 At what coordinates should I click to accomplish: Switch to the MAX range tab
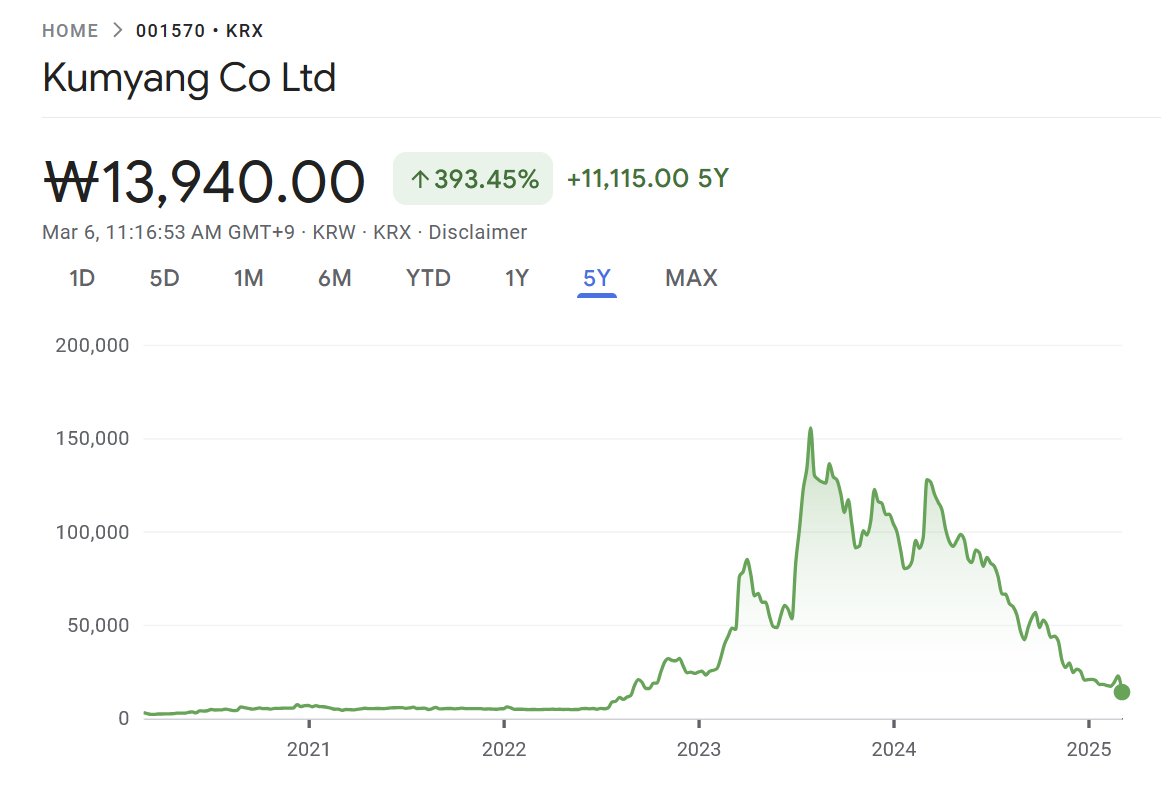(x=691, y=278)
